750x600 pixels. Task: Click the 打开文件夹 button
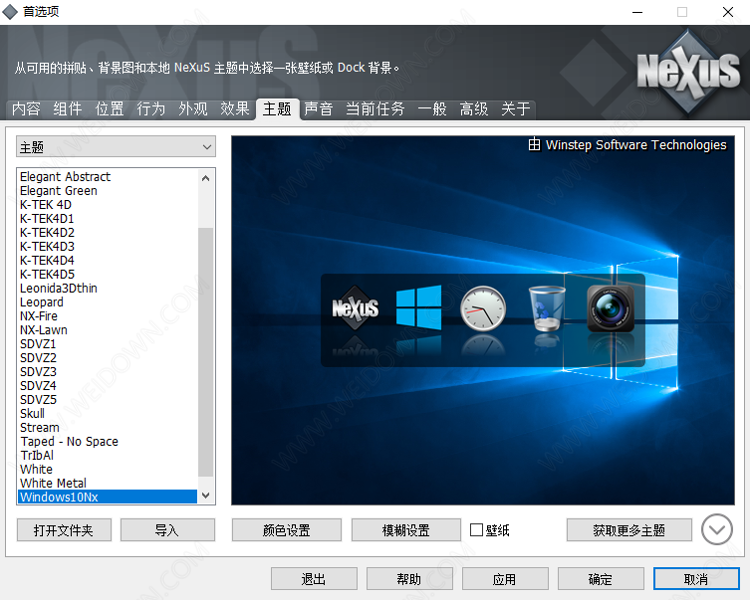click(x=64, y=530)
